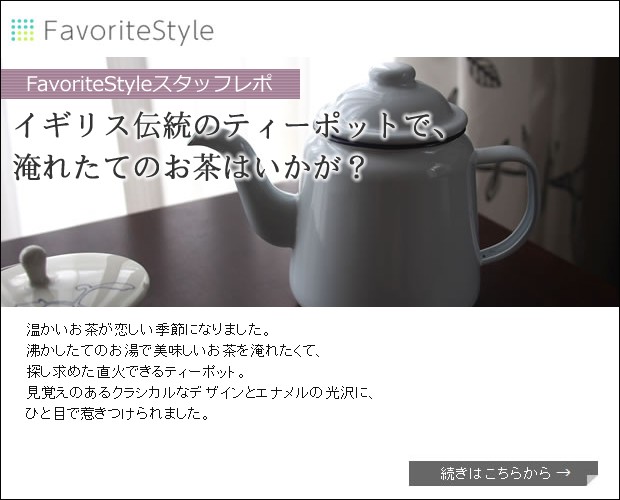Click the line mentioning エナメルの光沢に、
Viewport: 620px width, 500px height.
(x=199, y=392)
